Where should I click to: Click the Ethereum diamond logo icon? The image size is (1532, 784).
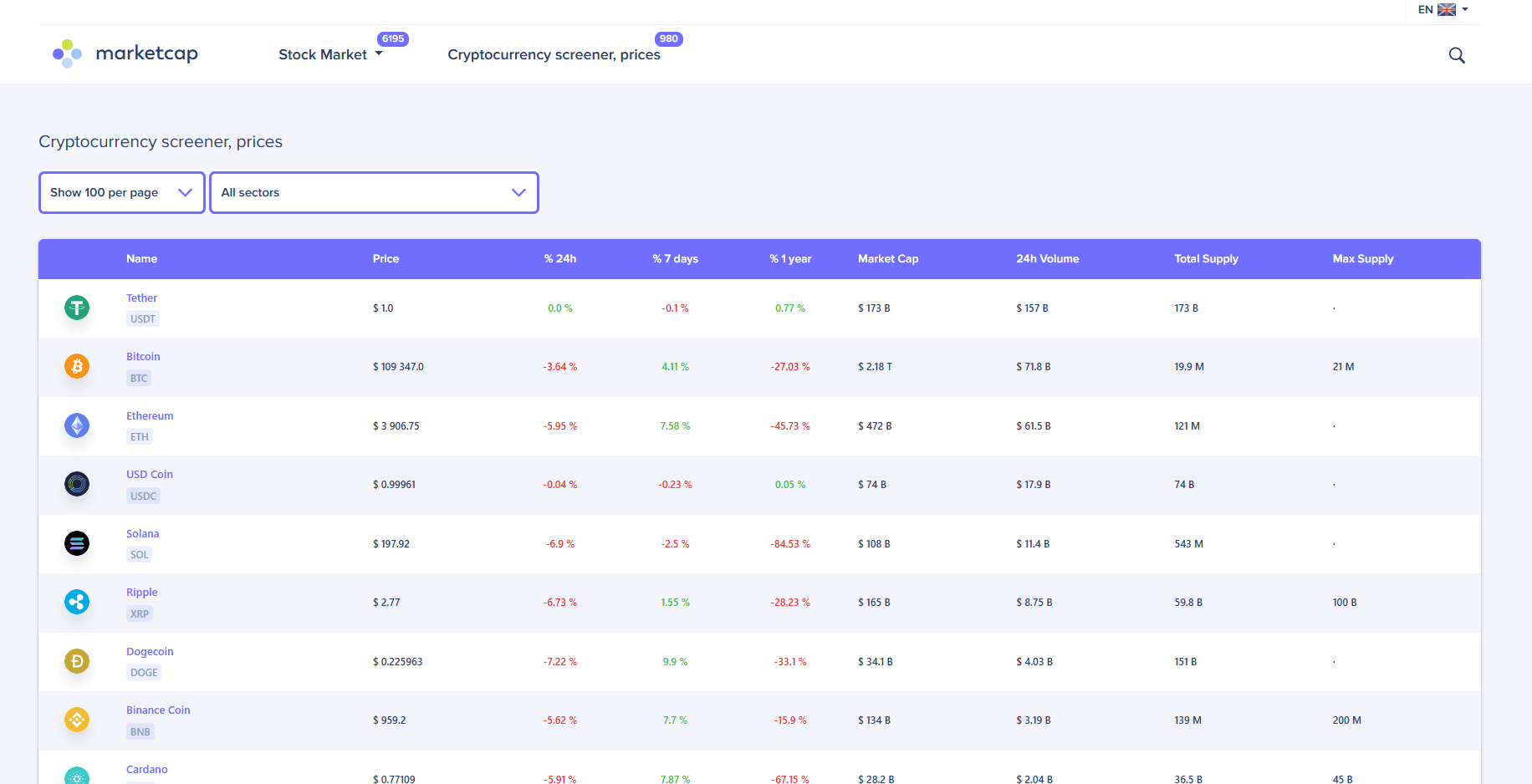click(x=77, y=425)
